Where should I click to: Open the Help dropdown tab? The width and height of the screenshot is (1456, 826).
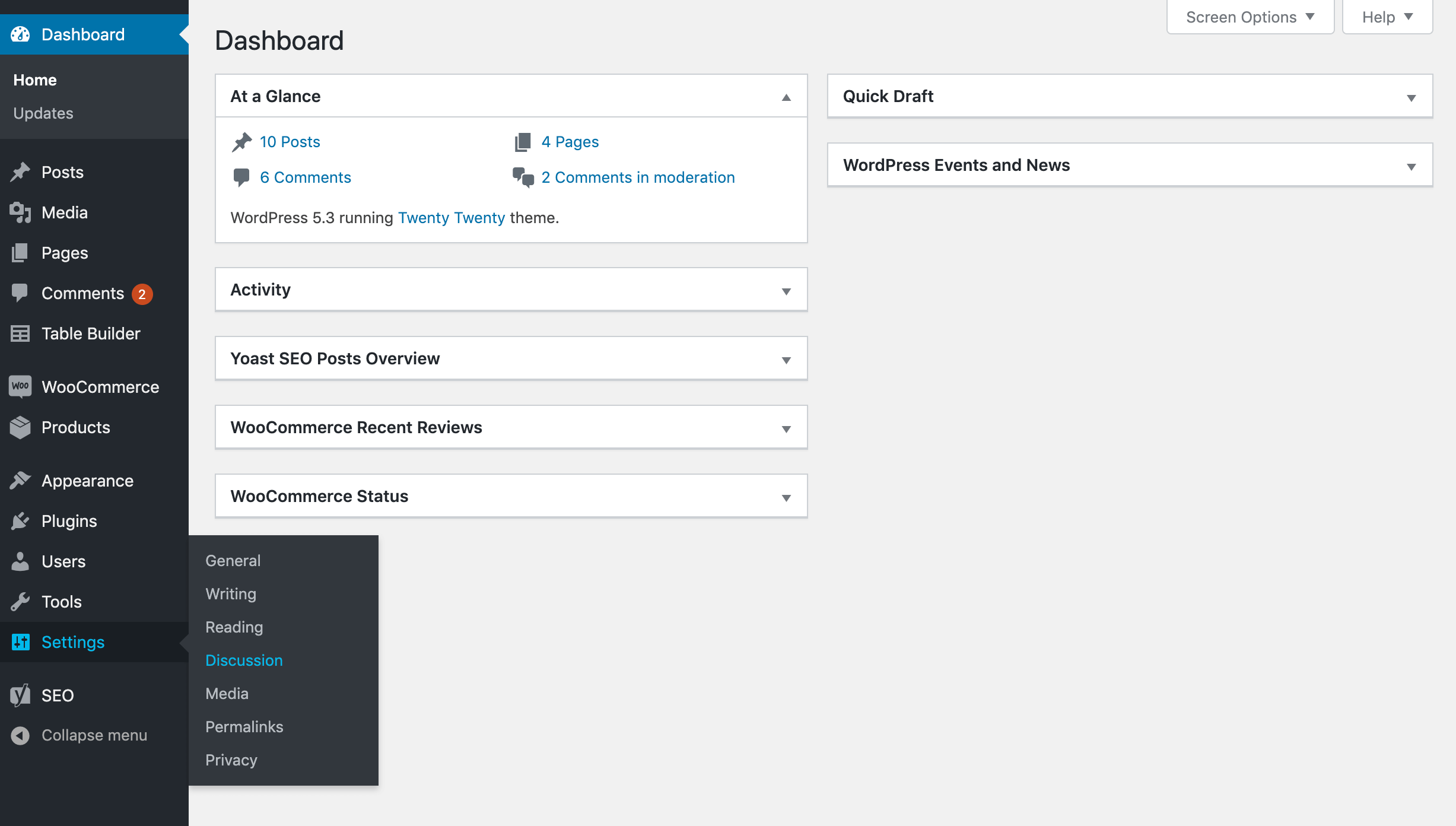pyautogui.click(x=1387, y=17)
